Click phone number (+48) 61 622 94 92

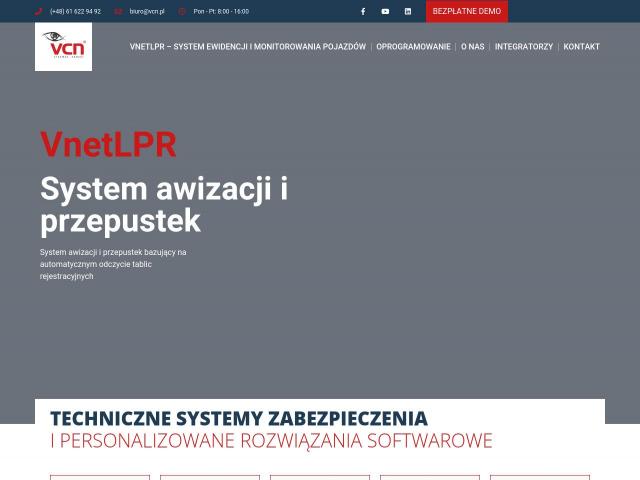[x=75, y=11]
